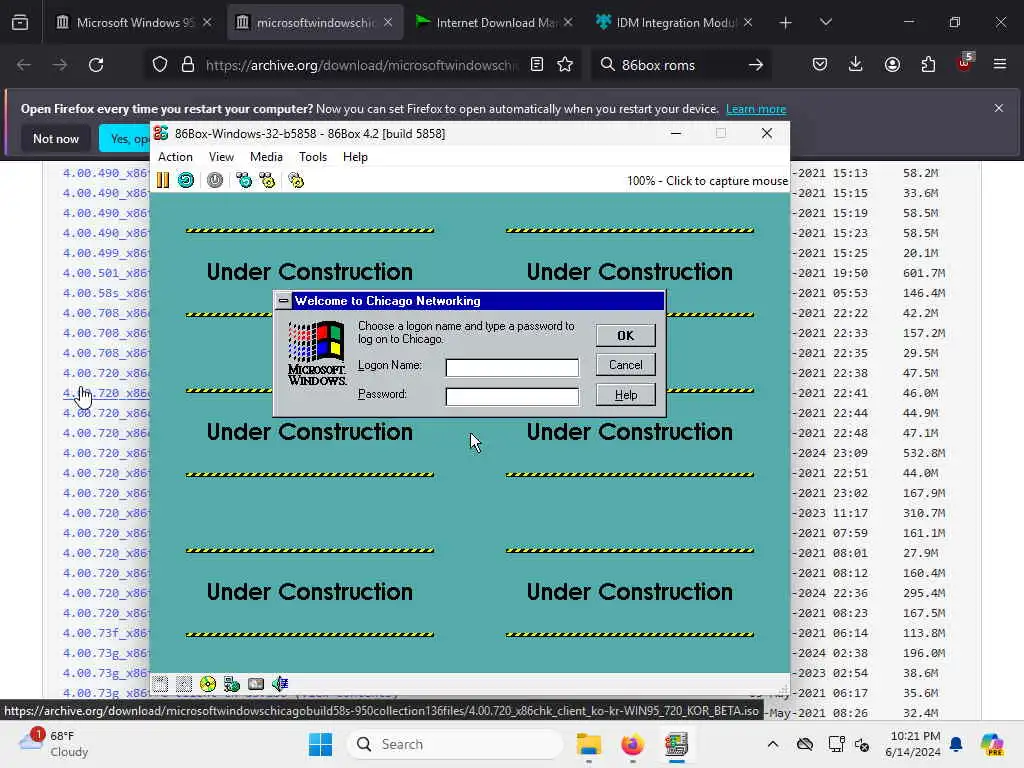Switch to IDM Integration Module tab
Image resolution: width=1024 pixels, height=768 pixels.
pyautogui.click(x=675, y=22)
